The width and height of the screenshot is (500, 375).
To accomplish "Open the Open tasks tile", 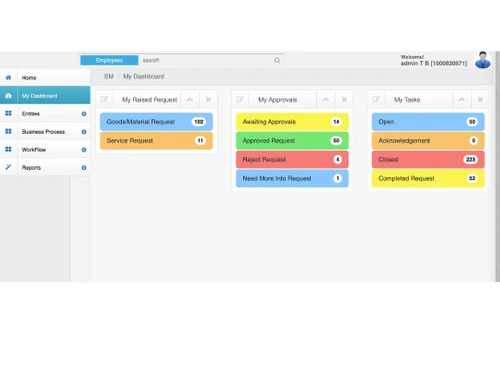I will tap(428, 122).
